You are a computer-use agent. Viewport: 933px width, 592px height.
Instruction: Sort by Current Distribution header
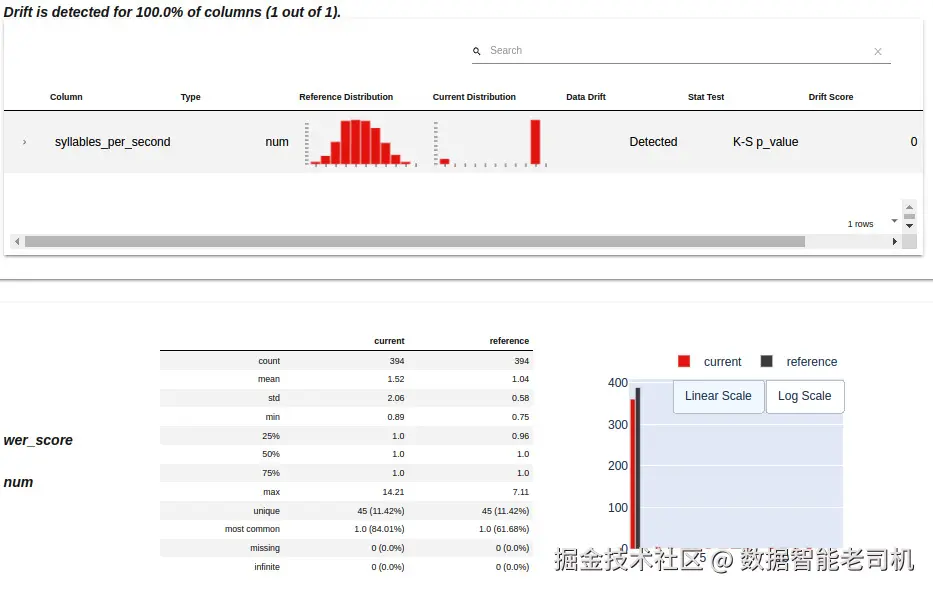pyautogui.click(x=474, y=97)
